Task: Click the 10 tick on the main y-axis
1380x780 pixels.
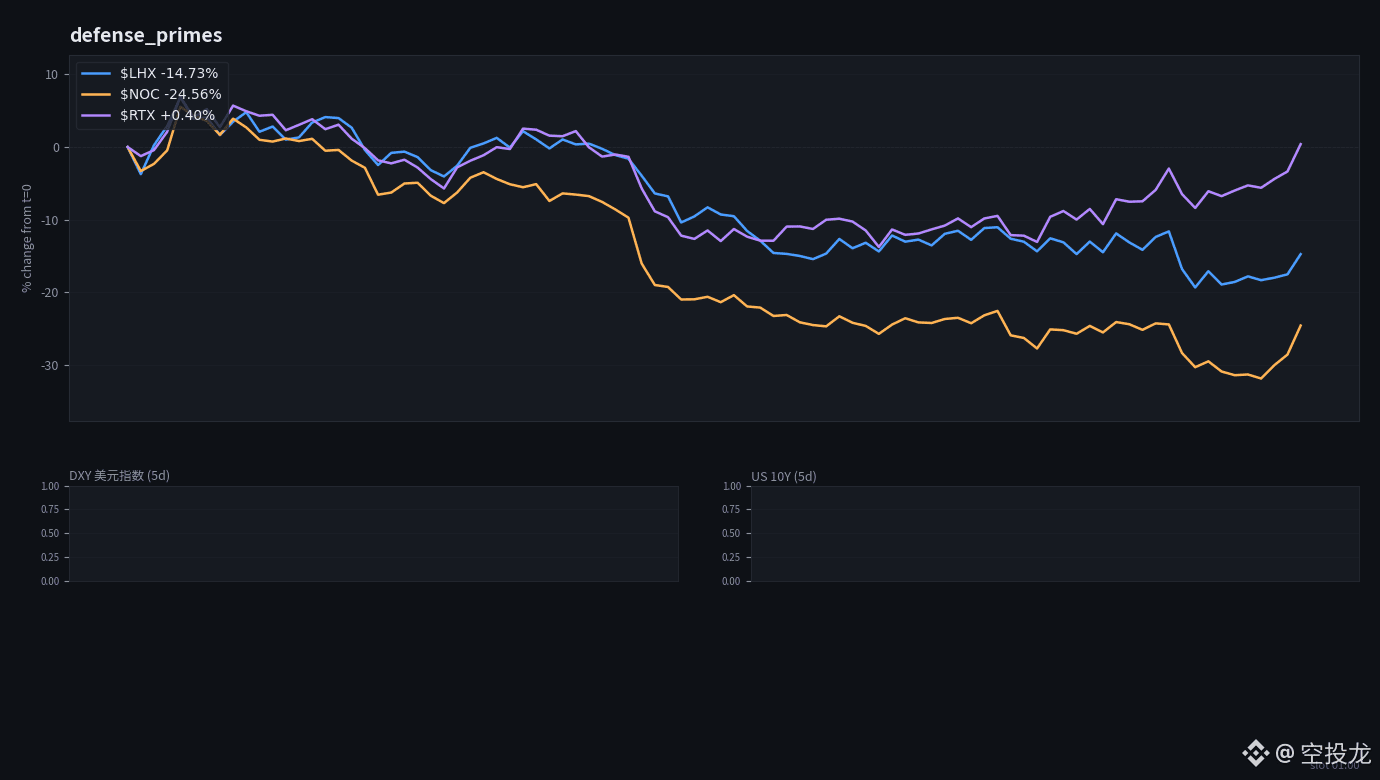Action: 52,74
